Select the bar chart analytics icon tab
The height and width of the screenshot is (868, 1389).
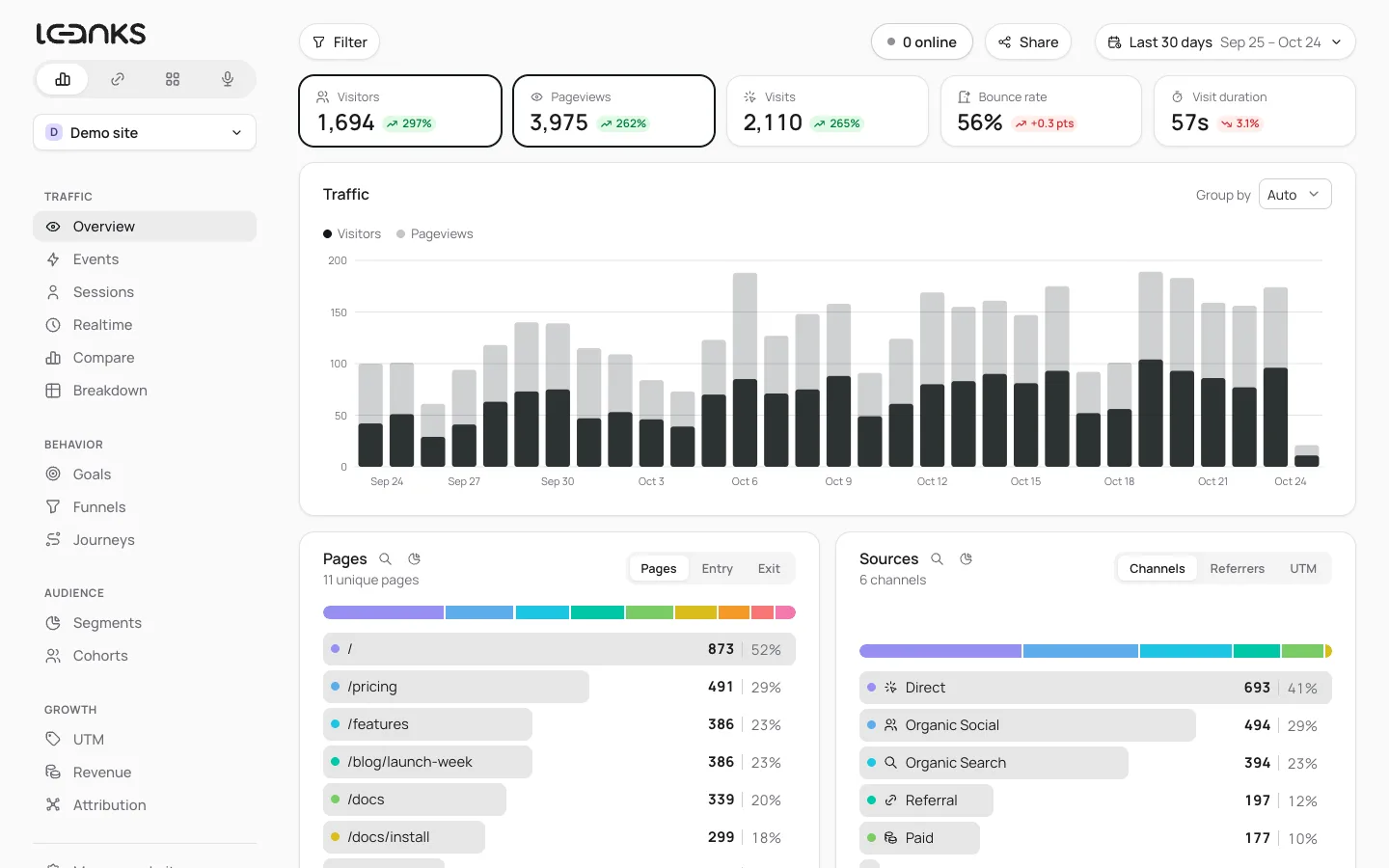pyautogui.click(x=63, y=79)
